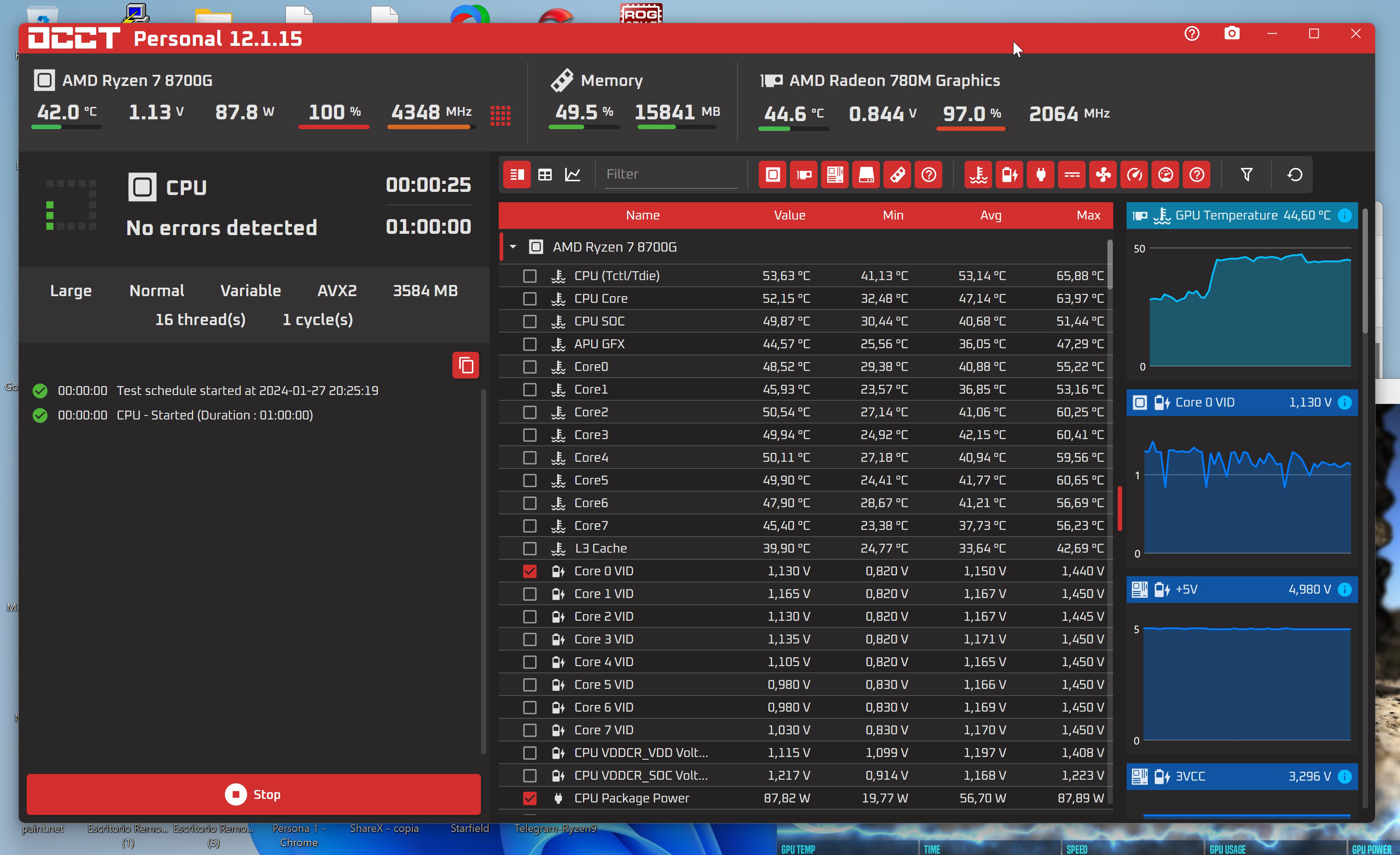Toggle motherboard device filter icon

[x=835, y=175]
